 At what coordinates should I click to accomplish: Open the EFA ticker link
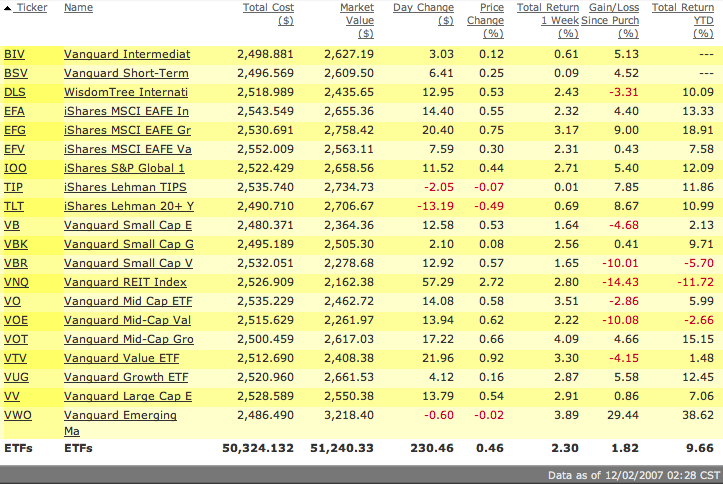[x=14, y=111]
